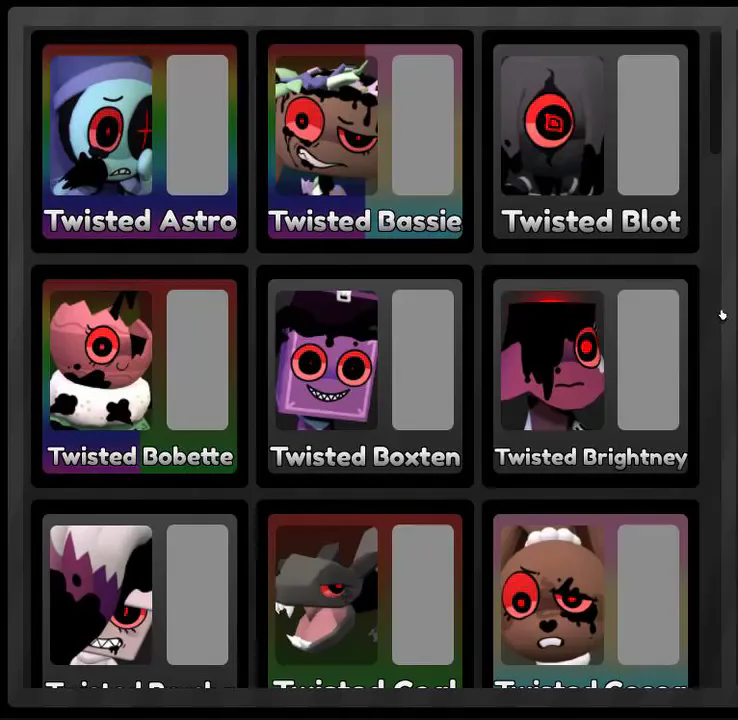Select the Twisted Bassie portrait
The height and width of the screenshot is (720, 738).
326,125
